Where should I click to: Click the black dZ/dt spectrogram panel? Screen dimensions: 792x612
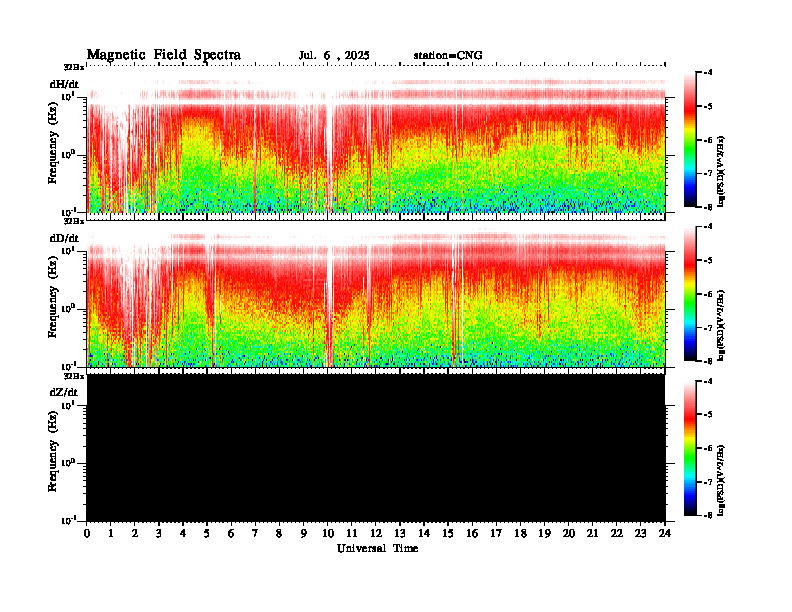[376, 447]
